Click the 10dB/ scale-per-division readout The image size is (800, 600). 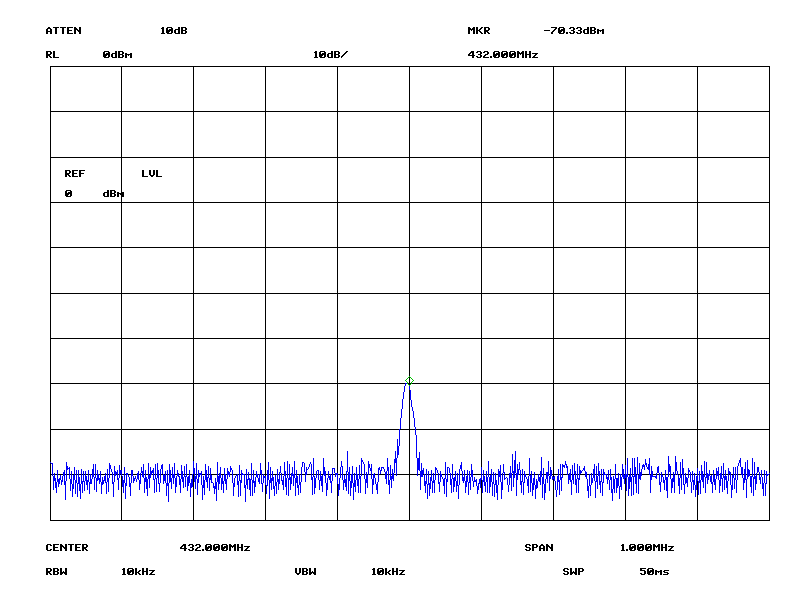(330, 55)
